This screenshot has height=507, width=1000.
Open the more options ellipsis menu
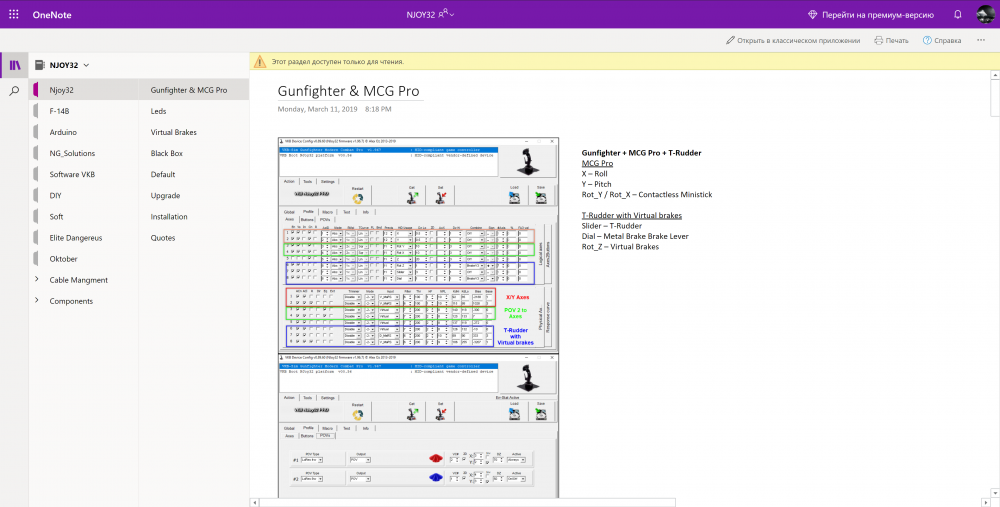point(981,40)
